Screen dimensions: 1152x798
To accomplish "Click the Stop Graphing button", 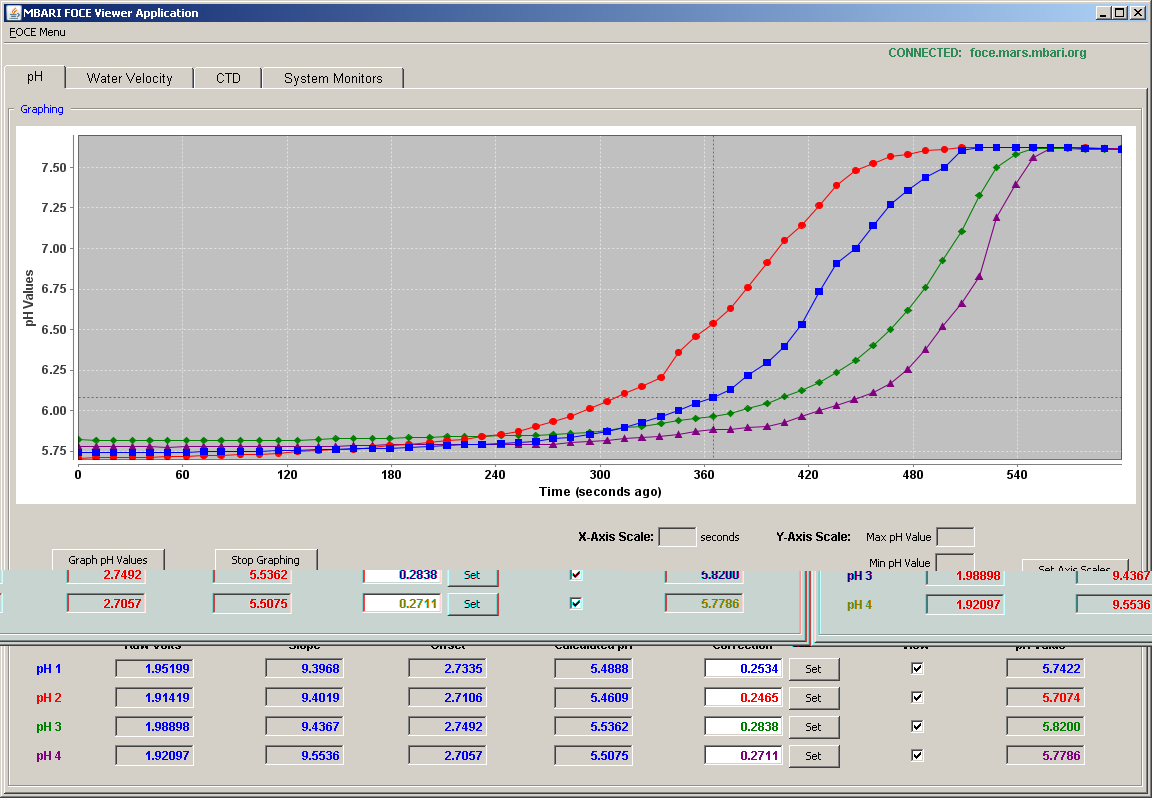I will tap(266, 560).
